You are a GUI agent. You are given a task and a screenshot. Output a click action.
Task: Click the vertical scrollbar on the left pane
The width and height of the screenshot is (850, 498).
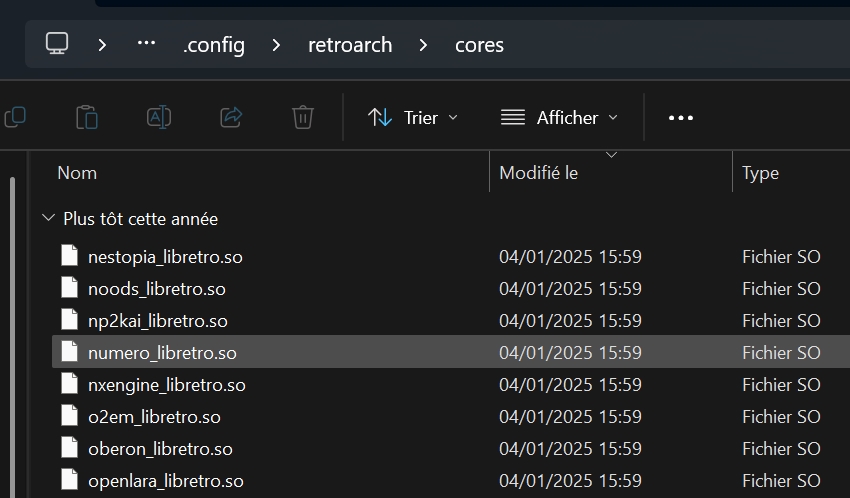12,336
